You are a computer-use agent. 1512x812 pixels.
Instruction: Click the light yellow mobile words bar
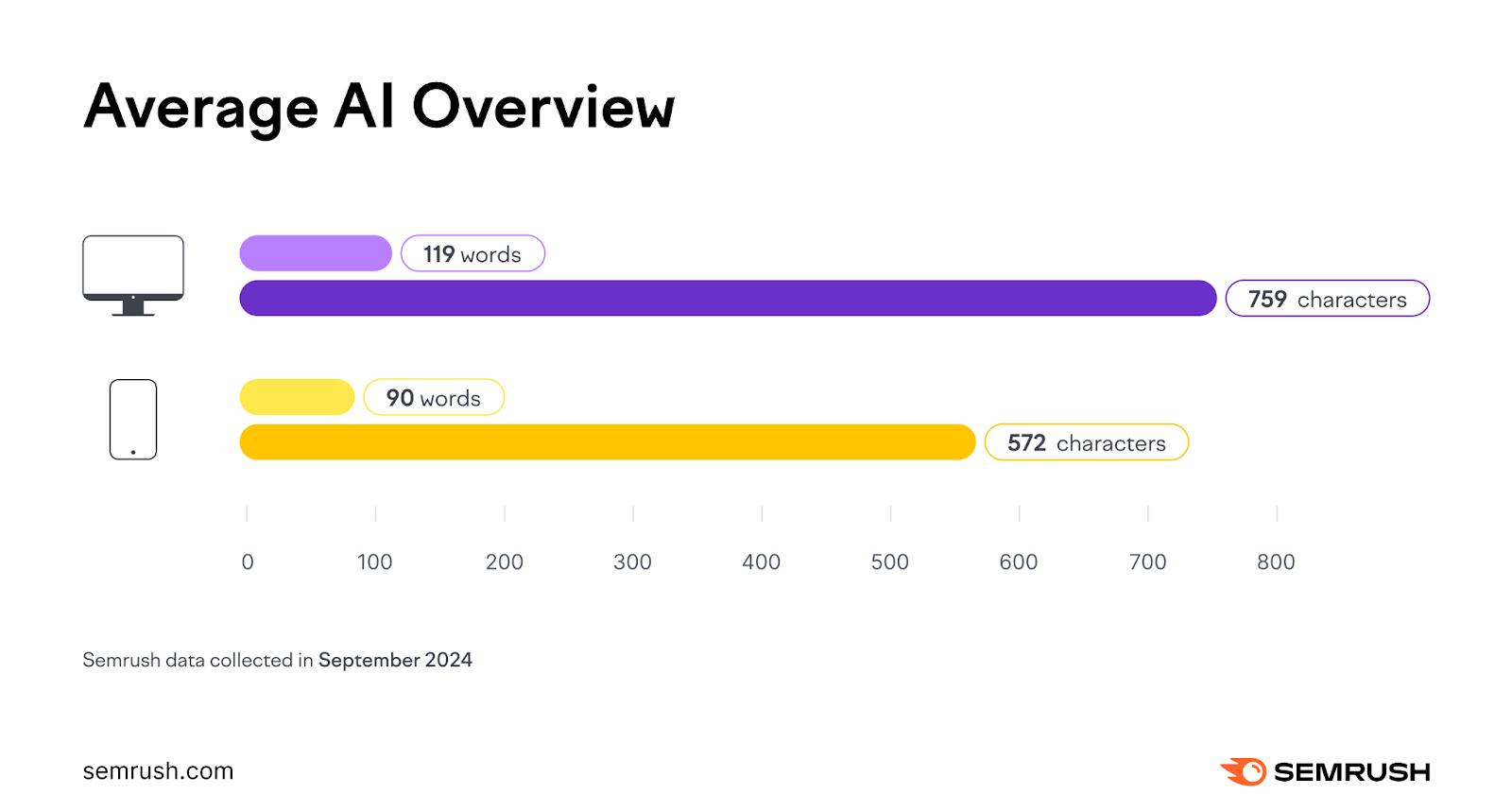(297, 397)
